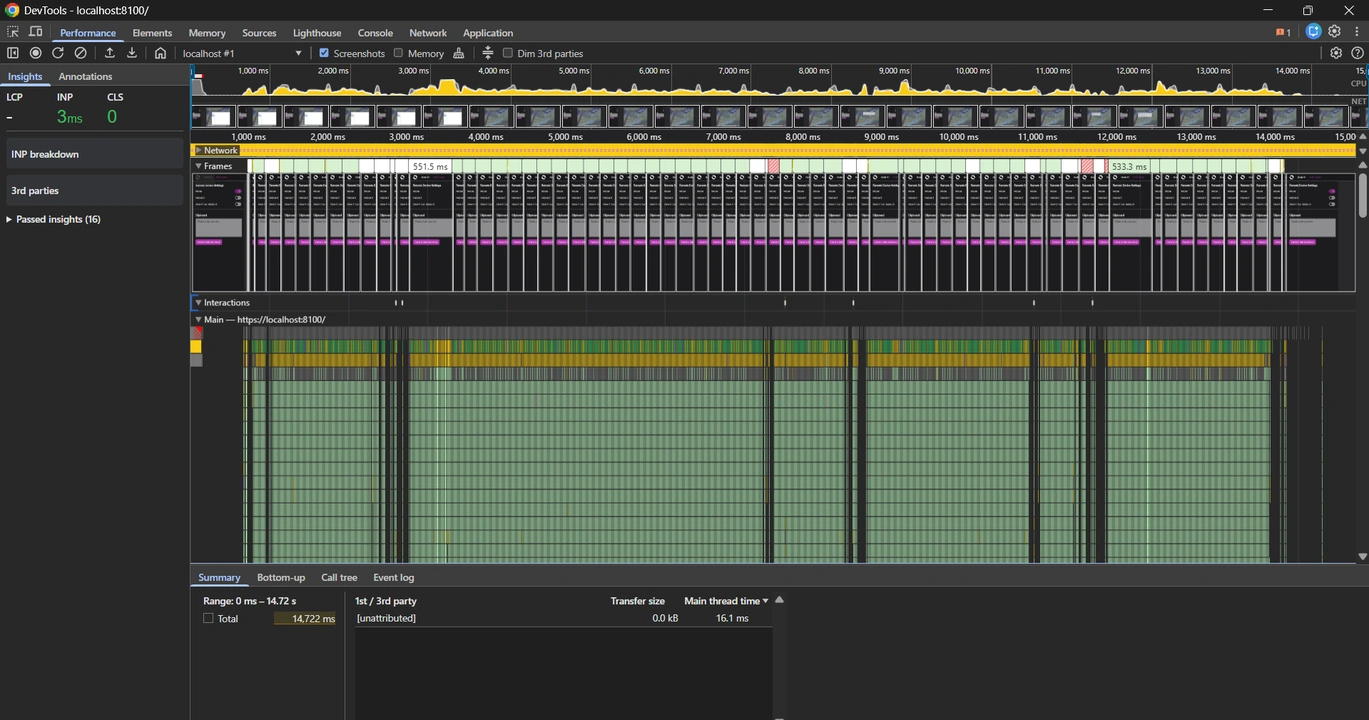Open the INP breakdown insight
This screenshot has height=720, width=1369.
(93, 154)
